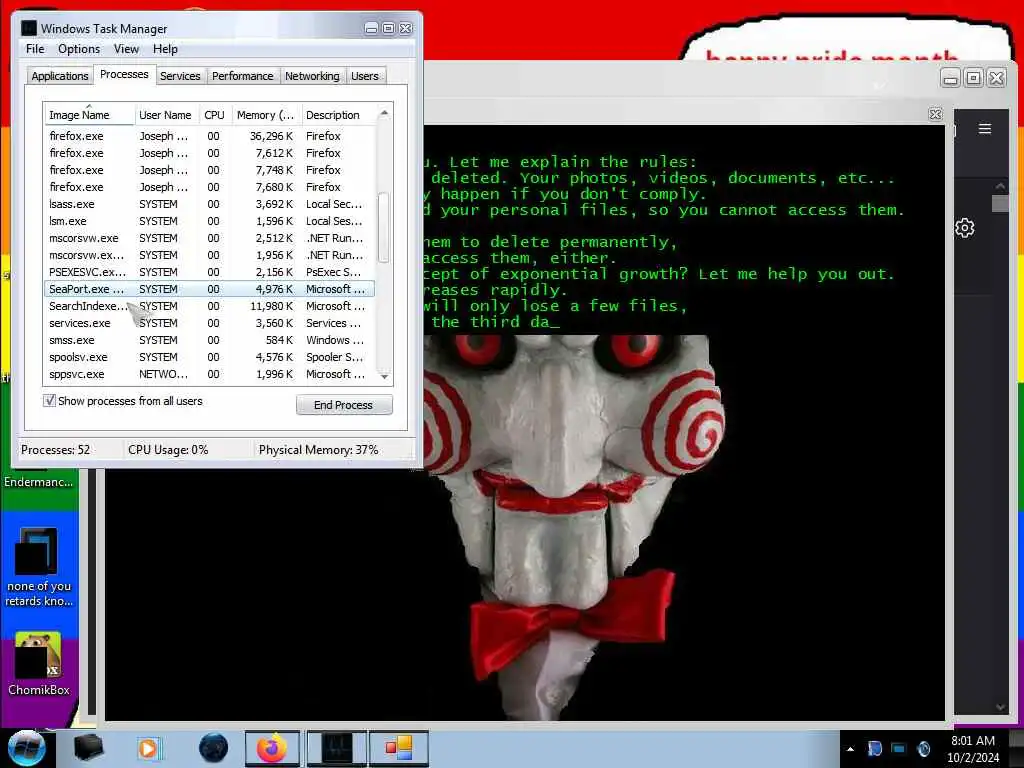
Task: Select the lsm.exe process row
Action: point(210,221)
